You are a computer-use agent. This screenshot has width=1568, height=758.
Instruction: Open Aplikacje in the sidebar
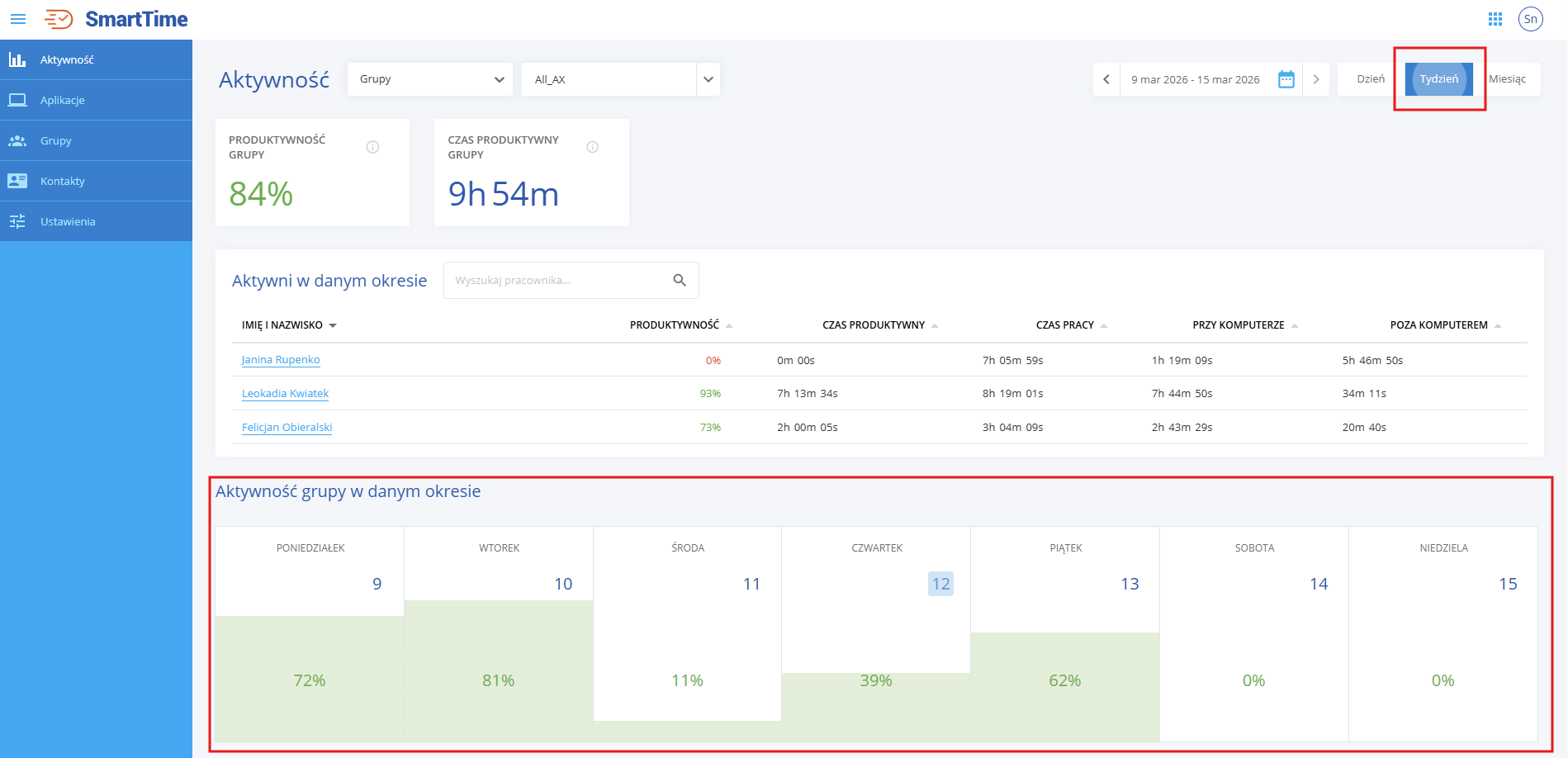(x=63, y=100)
